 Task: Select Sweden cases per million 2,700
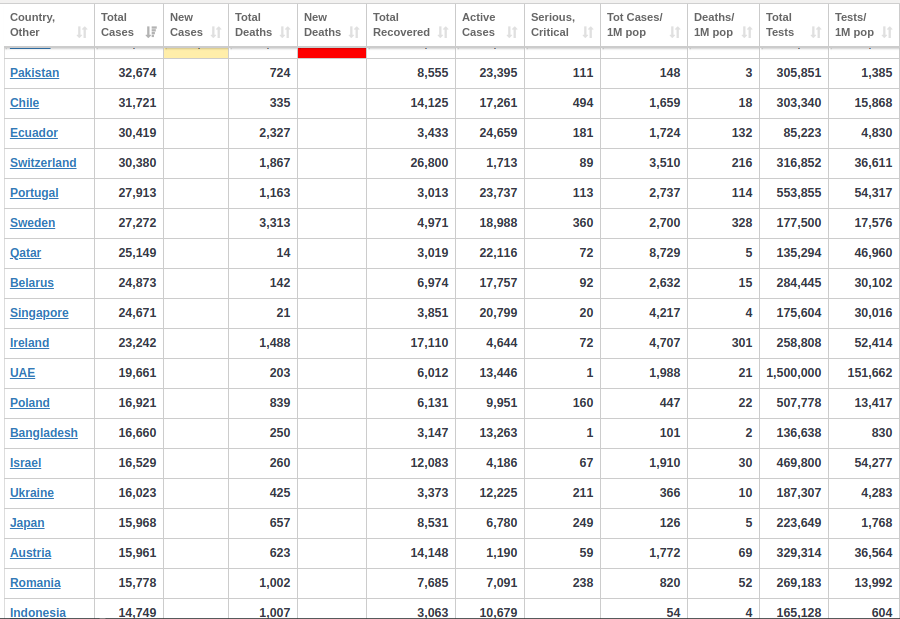(665, 223)
